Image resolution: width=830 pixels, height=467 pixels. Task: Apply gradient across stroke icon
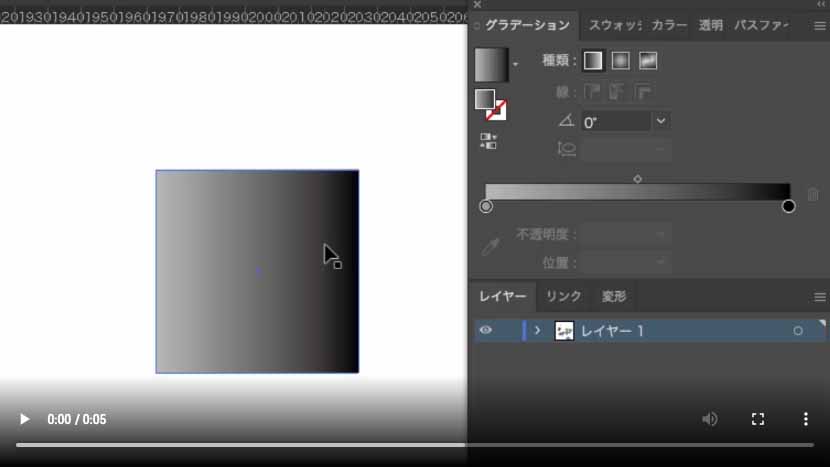click(x=642, y=92)
